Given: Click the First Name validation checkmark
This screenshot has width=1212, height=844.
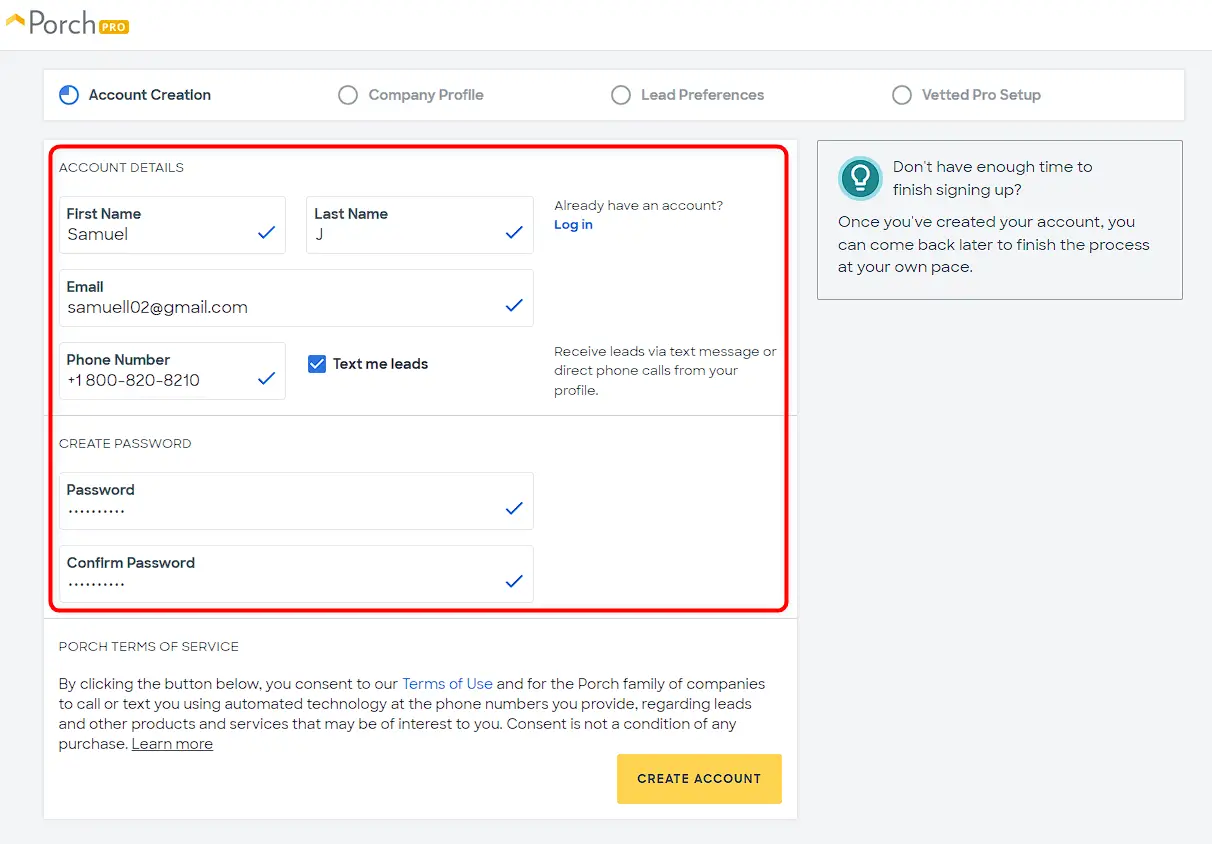Looking at the screenshot, I should click(266, 232).
